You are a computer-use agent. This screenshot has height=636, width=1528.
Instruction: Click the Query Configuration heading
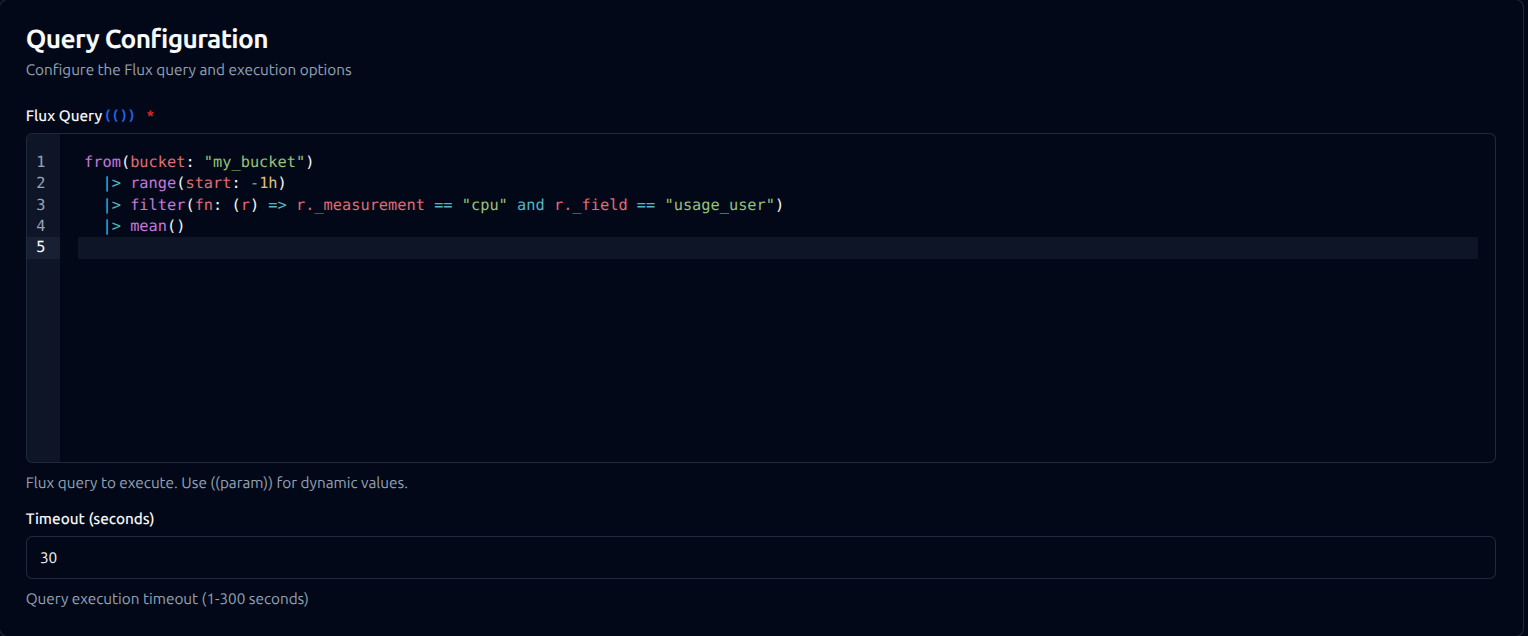(147, 38)
